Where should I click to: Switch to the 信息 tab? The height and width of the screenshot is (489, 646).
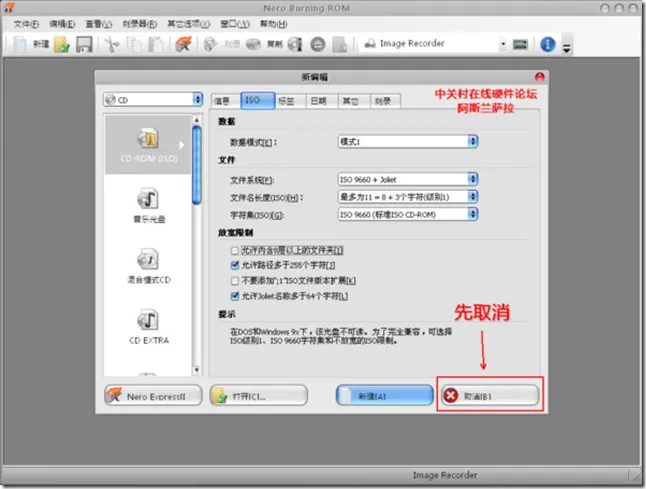coord(226,101)
